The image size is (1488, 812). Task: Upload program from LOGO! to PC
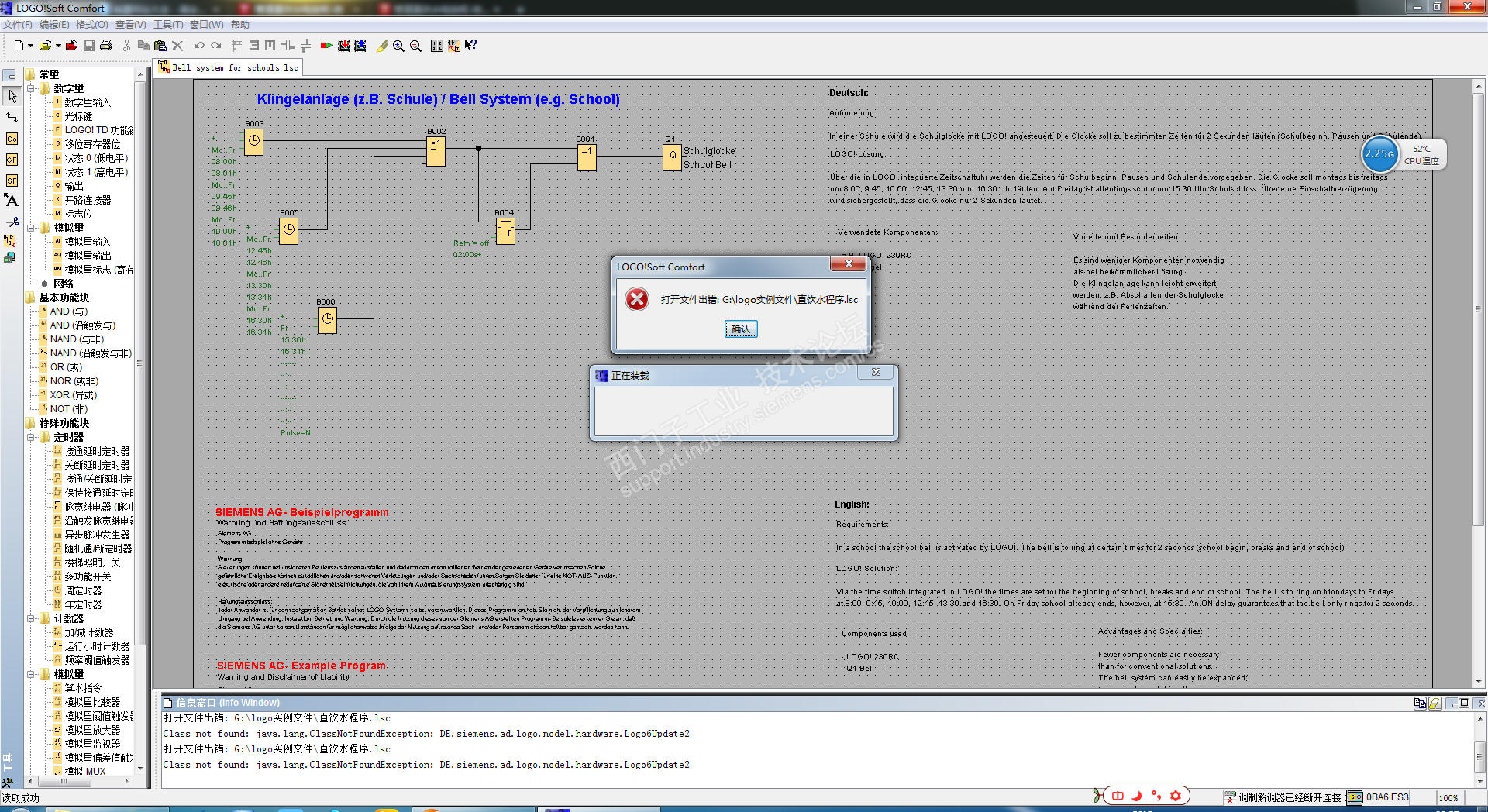360,46
